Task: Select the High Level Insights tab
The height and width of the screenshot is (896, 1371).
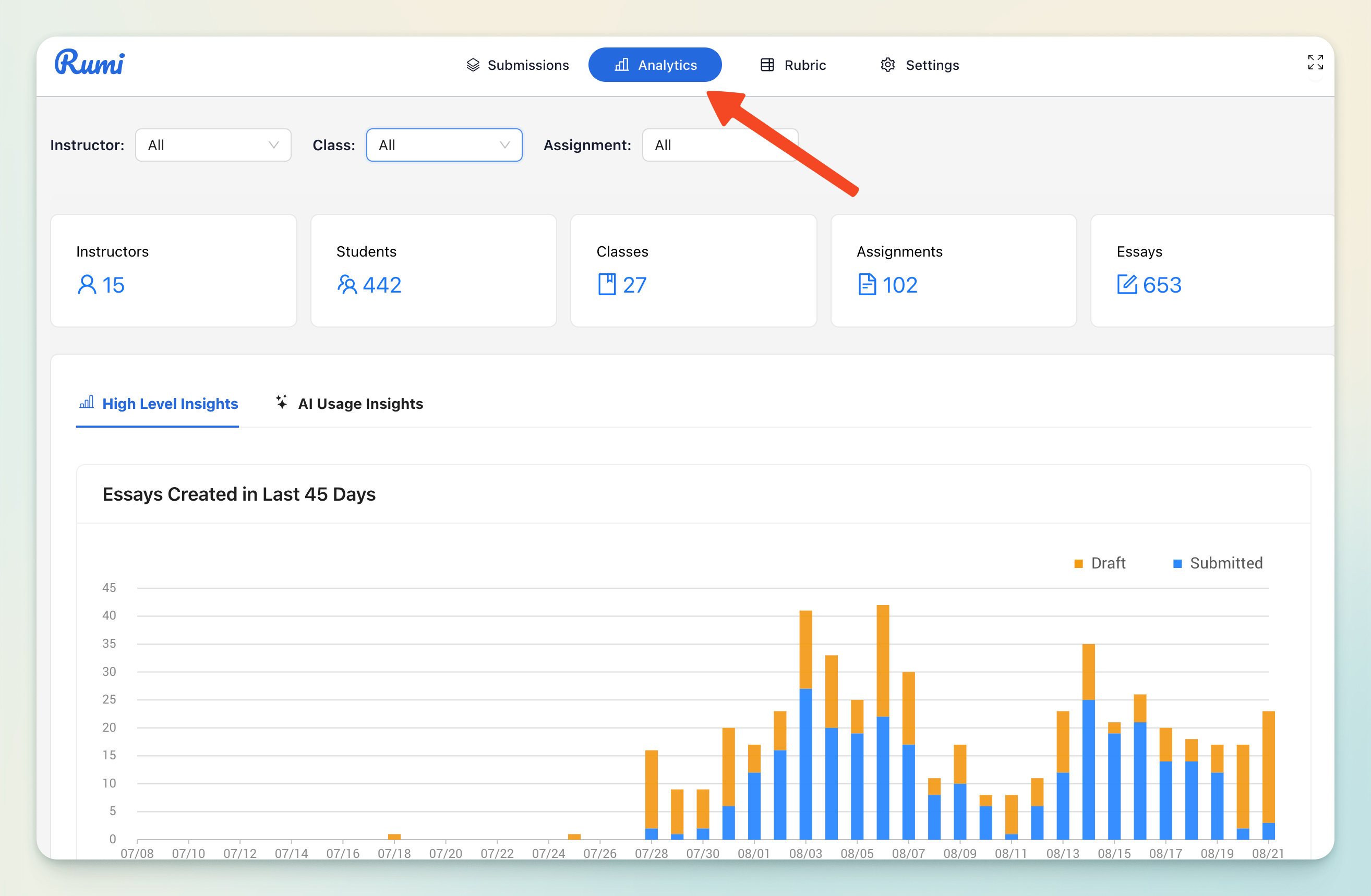Action: coord(158,404)
